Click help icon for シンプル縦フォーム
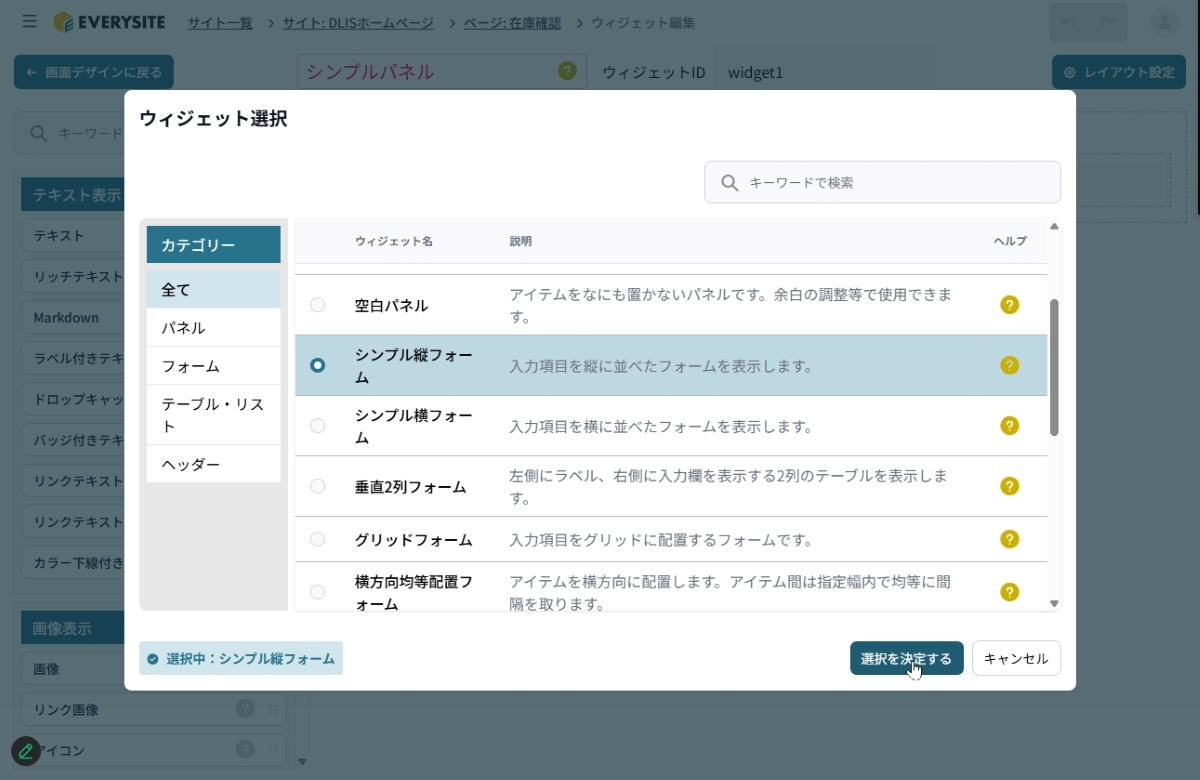 1009,366
